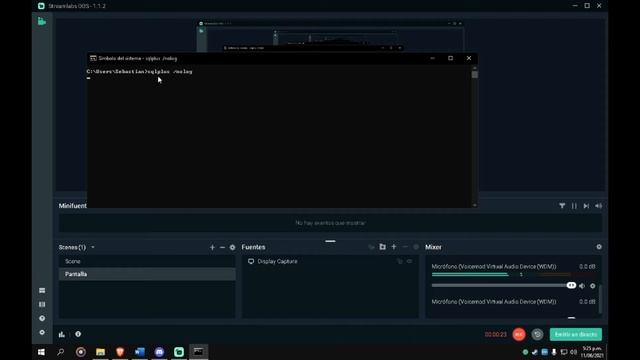Add a new scene with the plus icon
The width and height of the screenshot is (640, 360).
pyautogui.click(x=212, y=247)
